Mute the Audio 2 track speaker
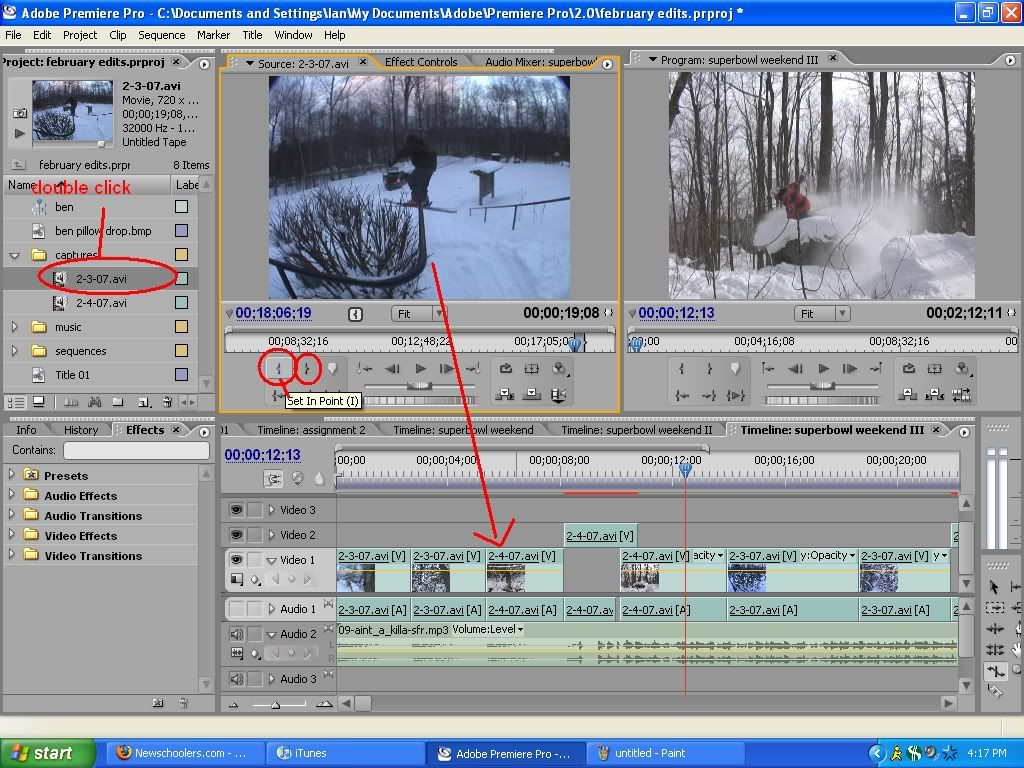 tap(237, 634)
